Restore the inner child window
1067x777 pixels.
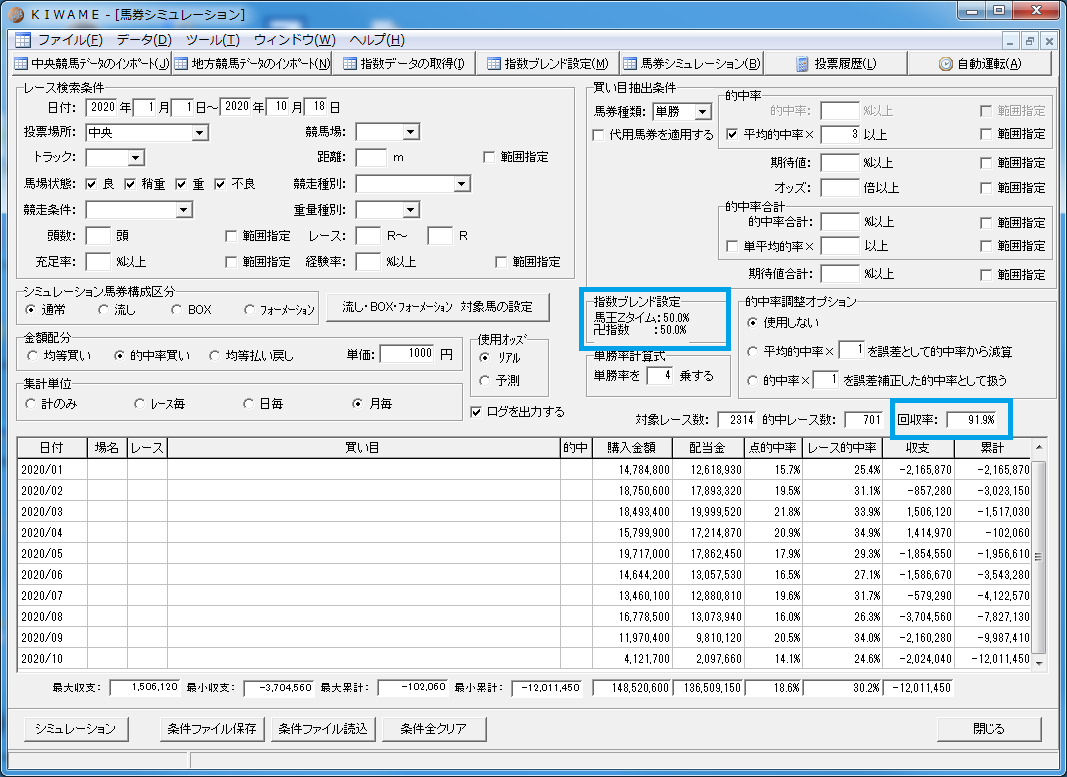(1030, 42)
